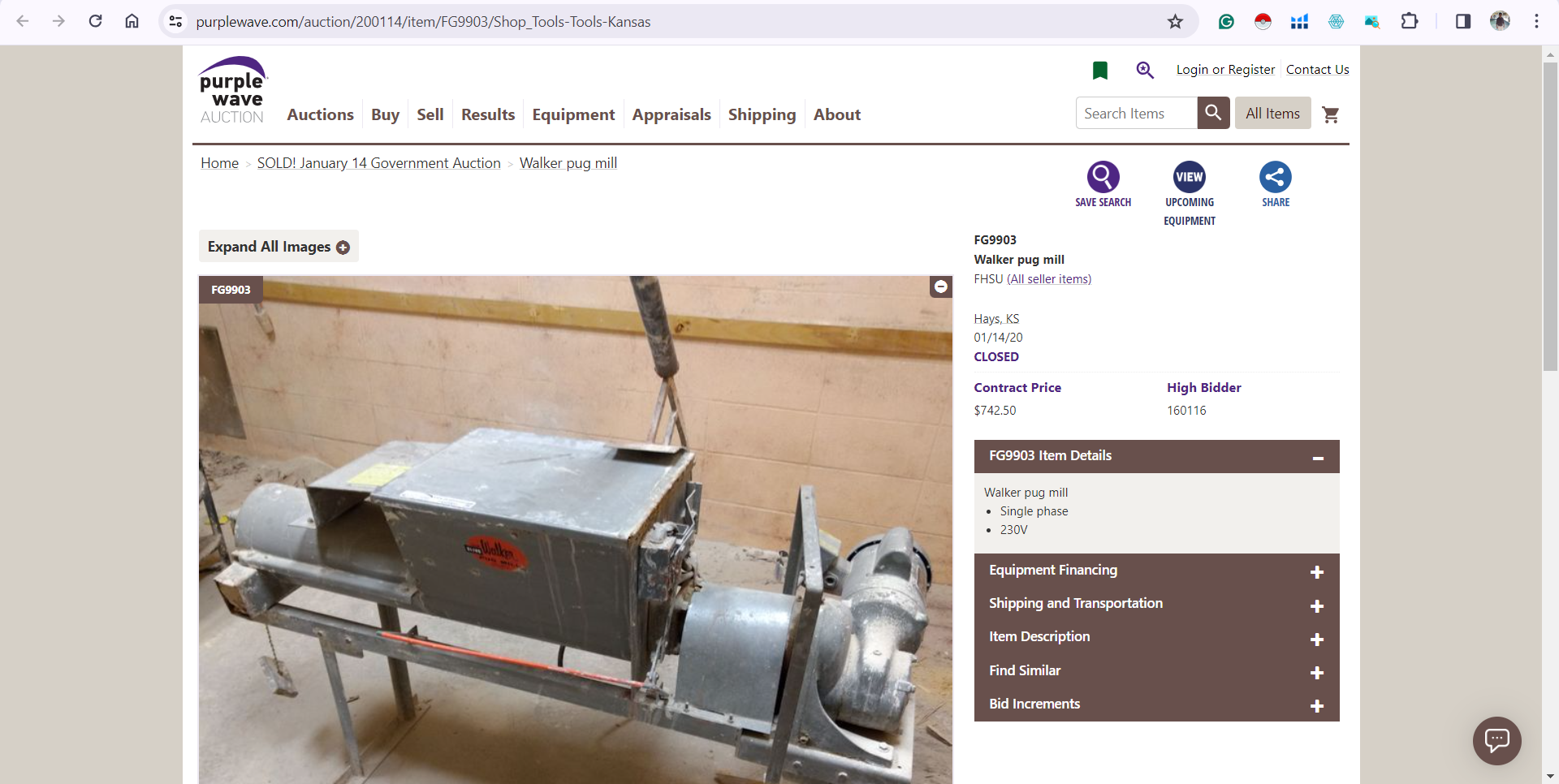
Task: Open the Shipping menu
Action: coord(762,114)
